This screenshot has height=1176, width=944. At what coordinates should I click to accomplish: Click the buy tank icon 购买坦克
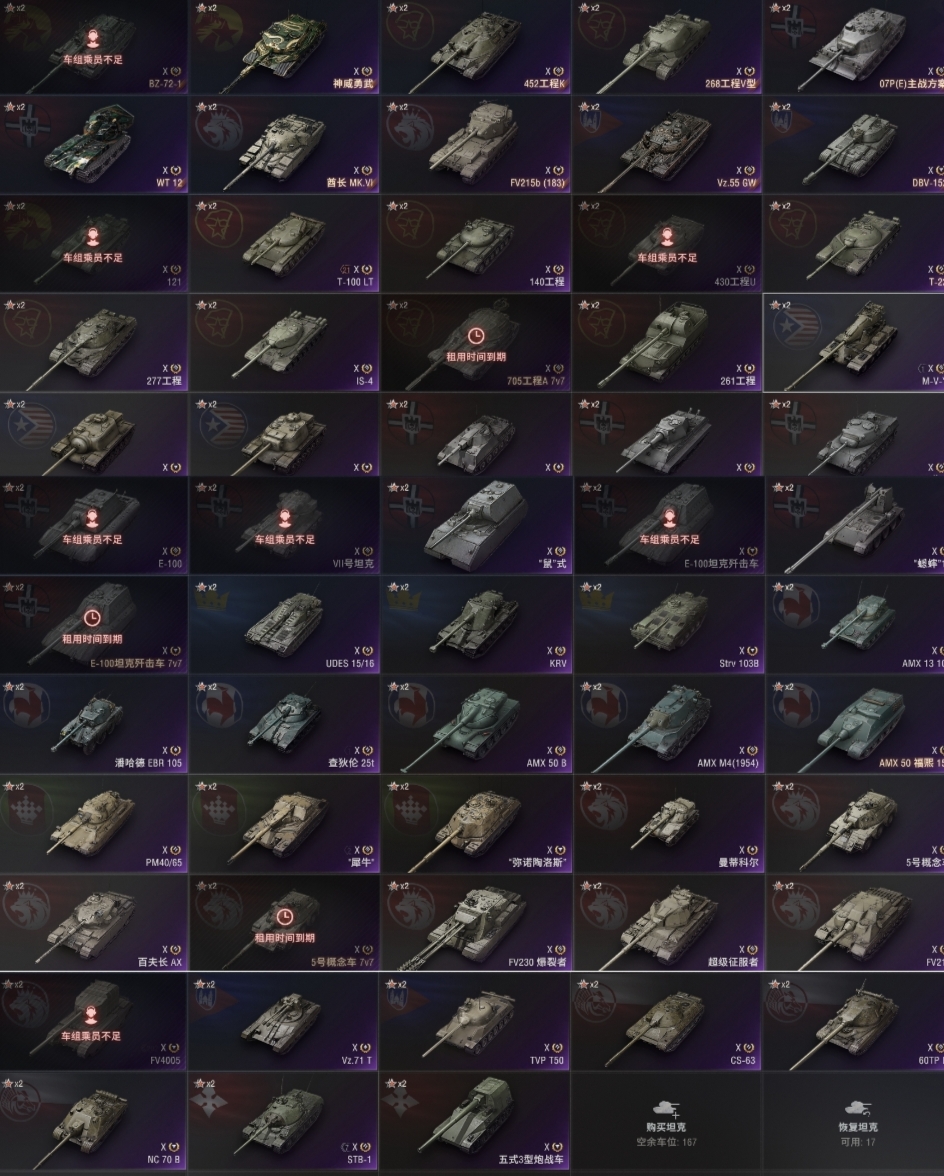[665, 1108]
